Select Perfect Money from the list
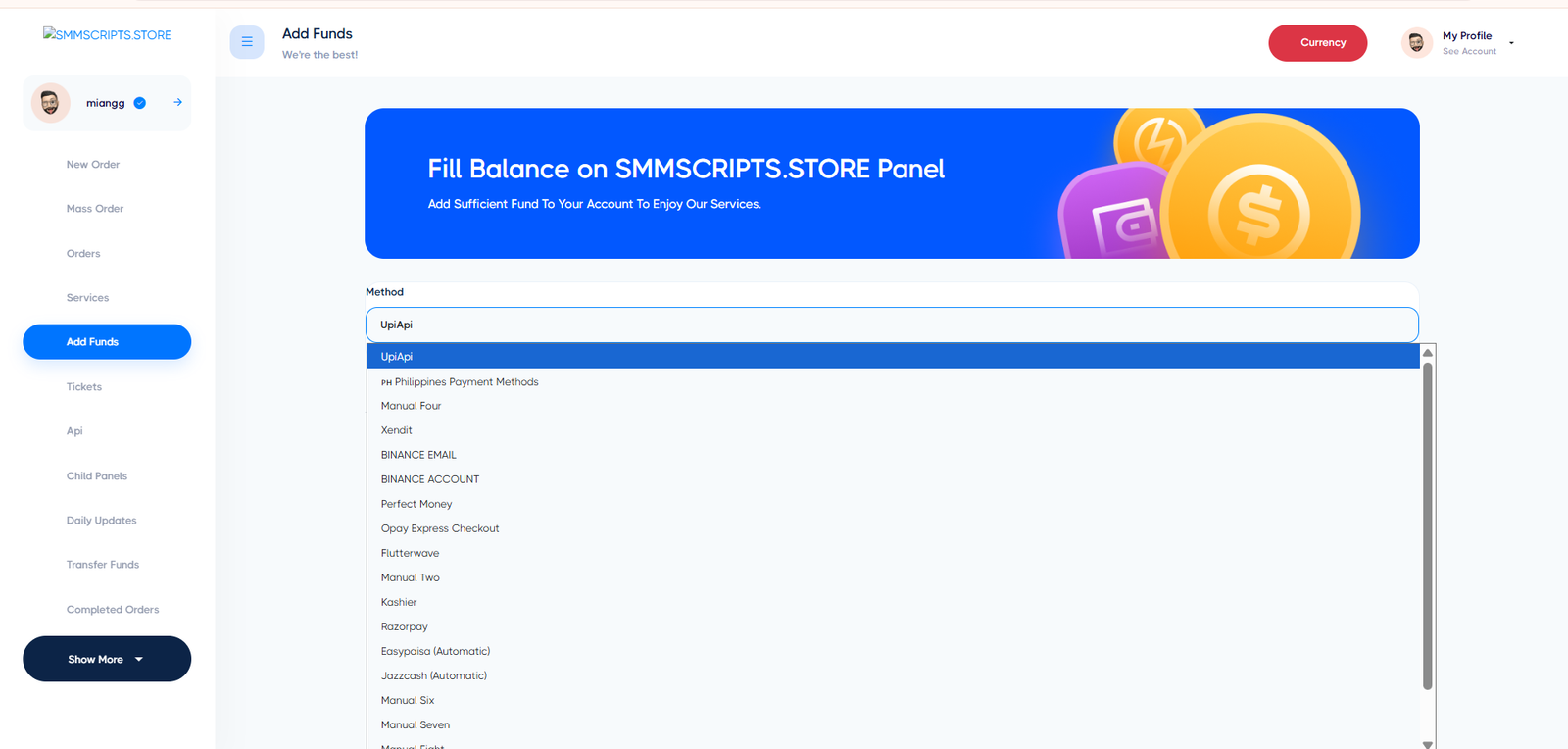The height and width of the screenshot is (749, 1568). click(x=893, y=504)
